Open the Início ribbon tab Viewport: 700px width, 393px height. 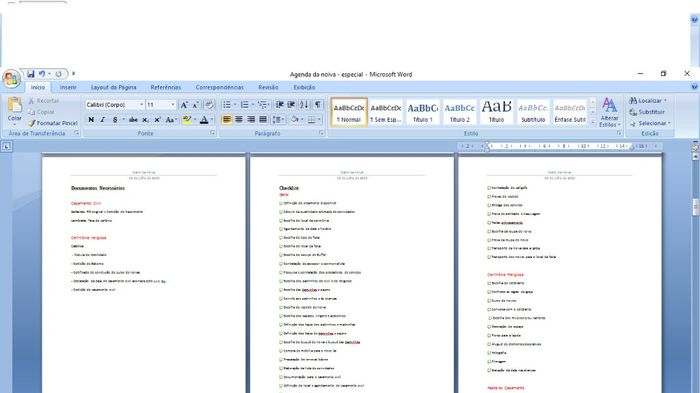click(x=38, y=88)
